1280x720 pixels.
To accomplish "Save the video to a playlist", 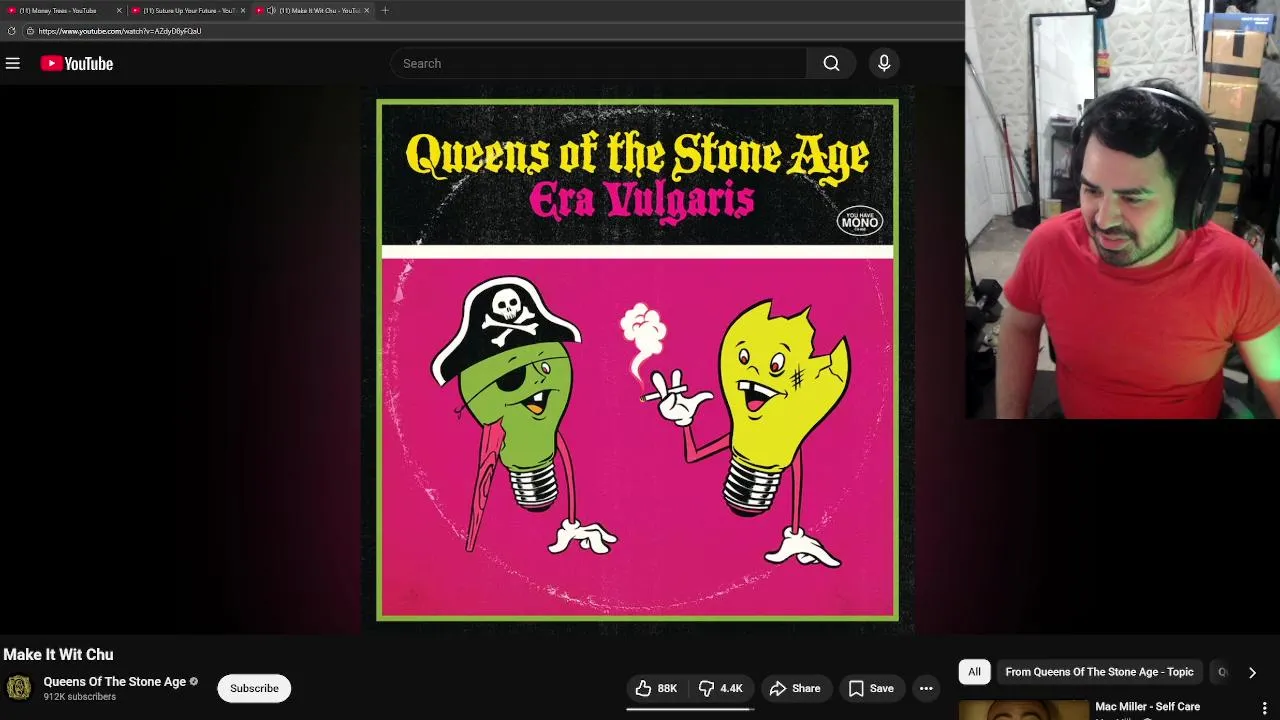I will coord(871,688).
